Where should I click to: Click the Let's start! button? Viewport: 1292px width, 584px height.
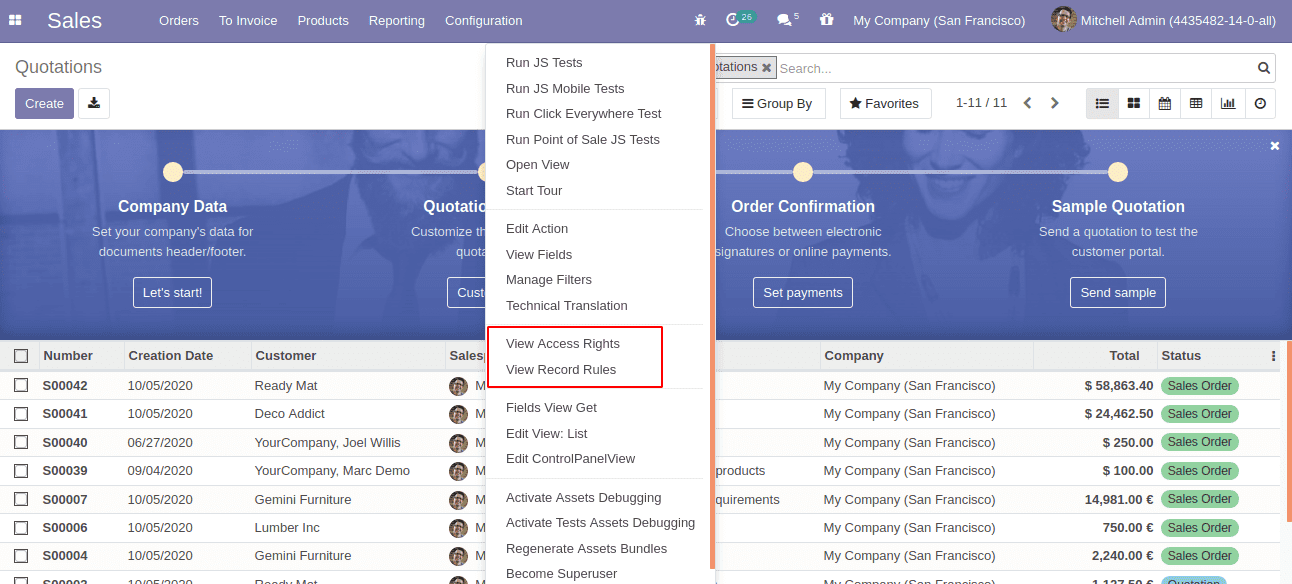(x=172, y=292)
